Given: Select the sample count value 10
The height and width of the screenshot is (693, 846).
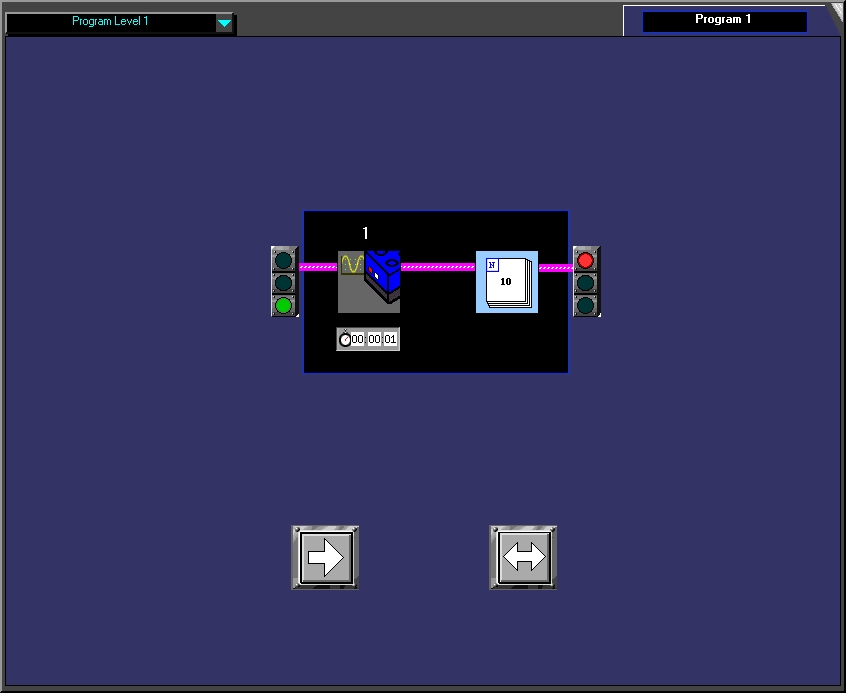Looking at the screenshot, I should coord(506,282).
